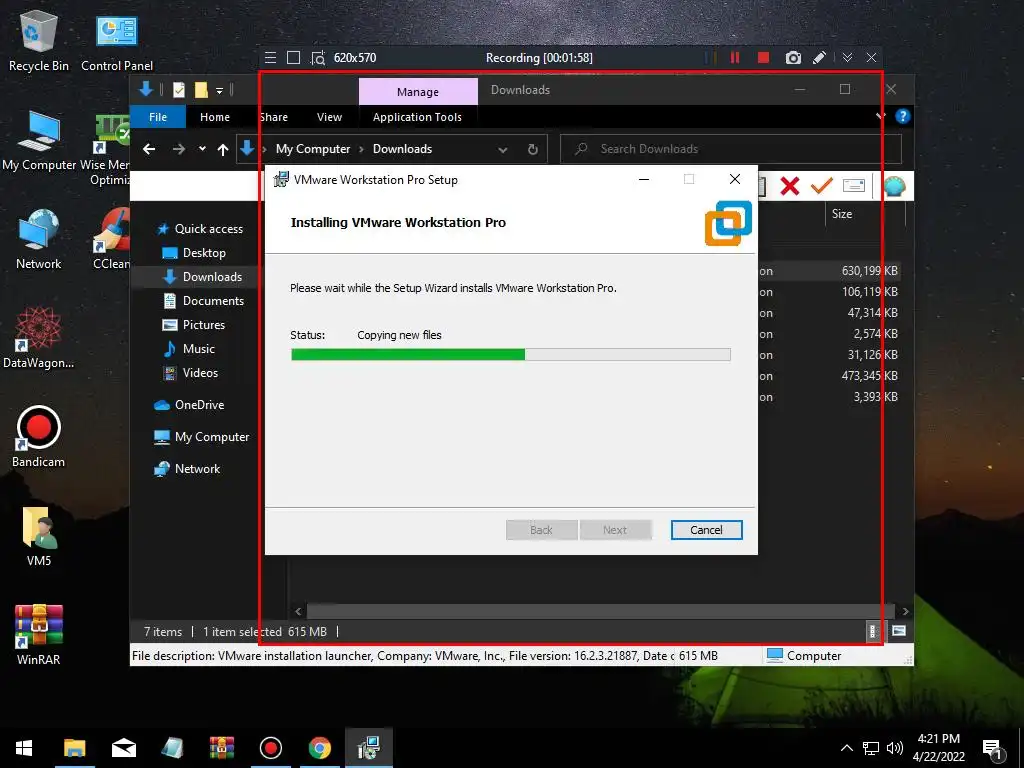
Task: Click the red X delete icon
Action: tap(790, 186)
